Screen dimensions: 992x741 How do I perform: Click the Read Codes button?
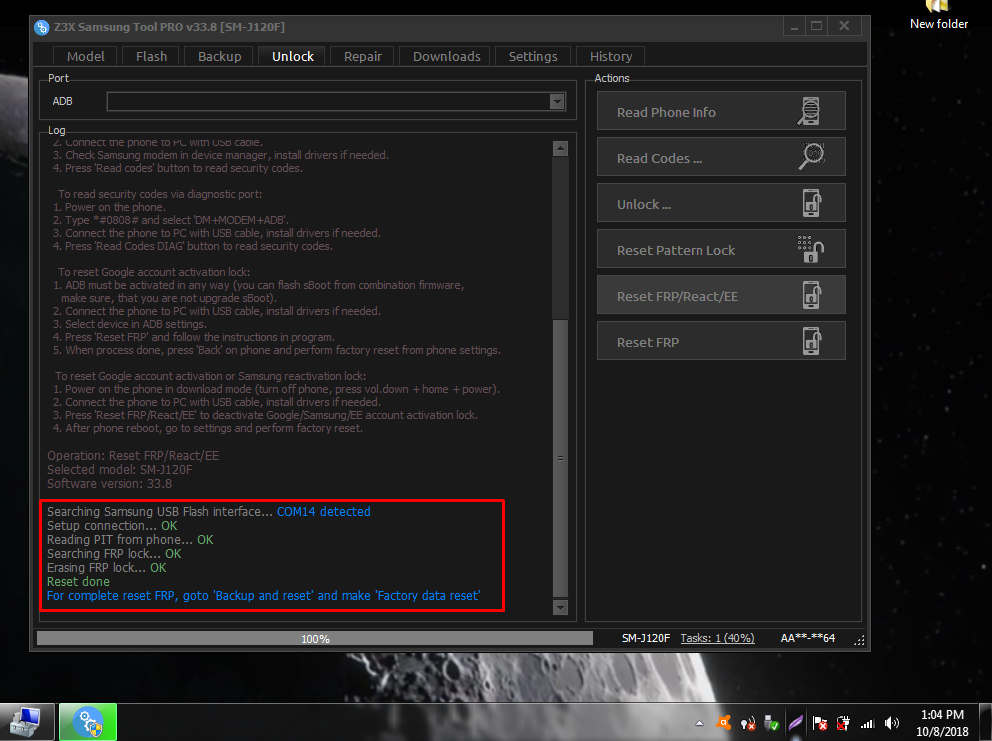(x=721, y=157)
